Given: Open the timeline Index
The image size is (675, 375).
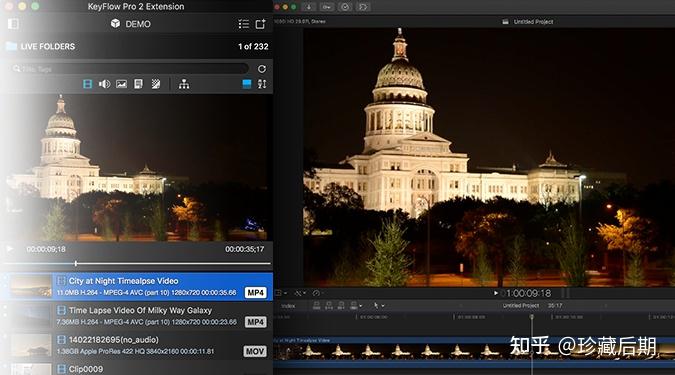Looking at the screenshot, I should point(288,306).
